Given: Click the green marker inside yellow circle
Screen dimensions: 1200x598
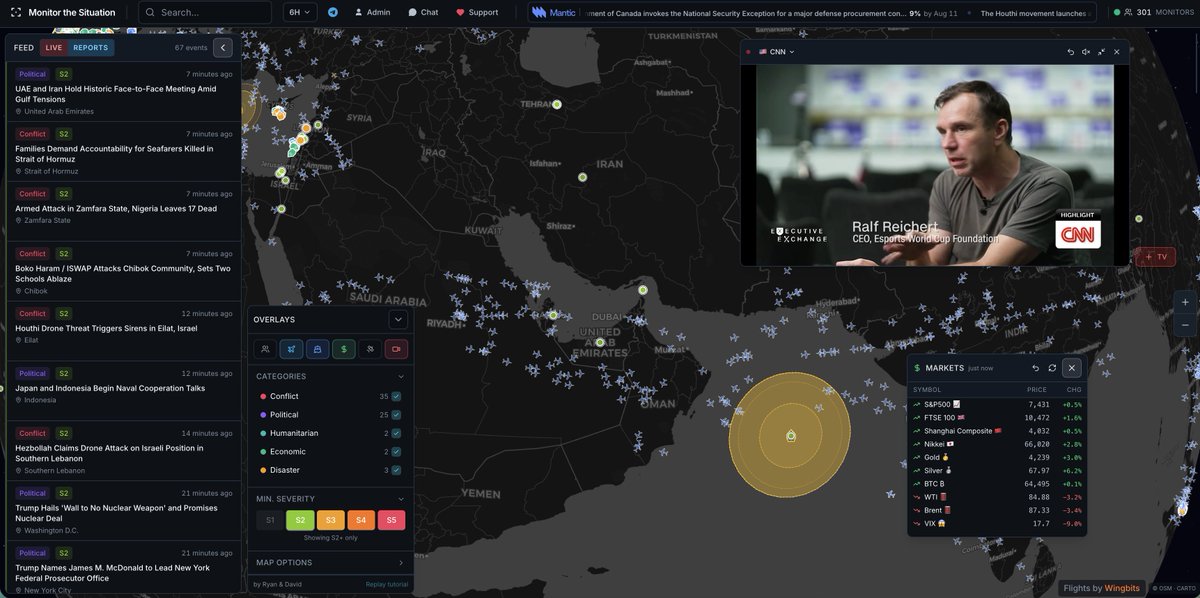Looking at the screenshot, I should 790,435.
